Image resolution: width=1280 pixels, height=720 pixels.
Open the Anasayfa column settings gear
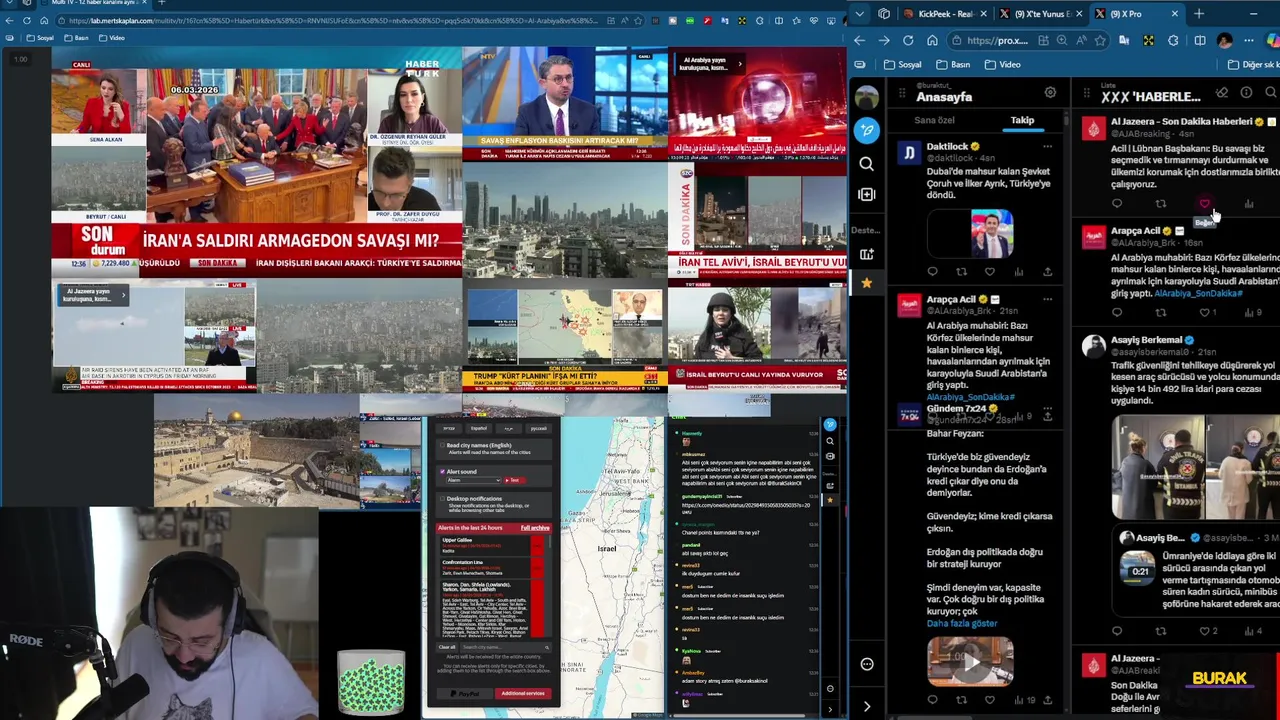tap(1050, 92)
